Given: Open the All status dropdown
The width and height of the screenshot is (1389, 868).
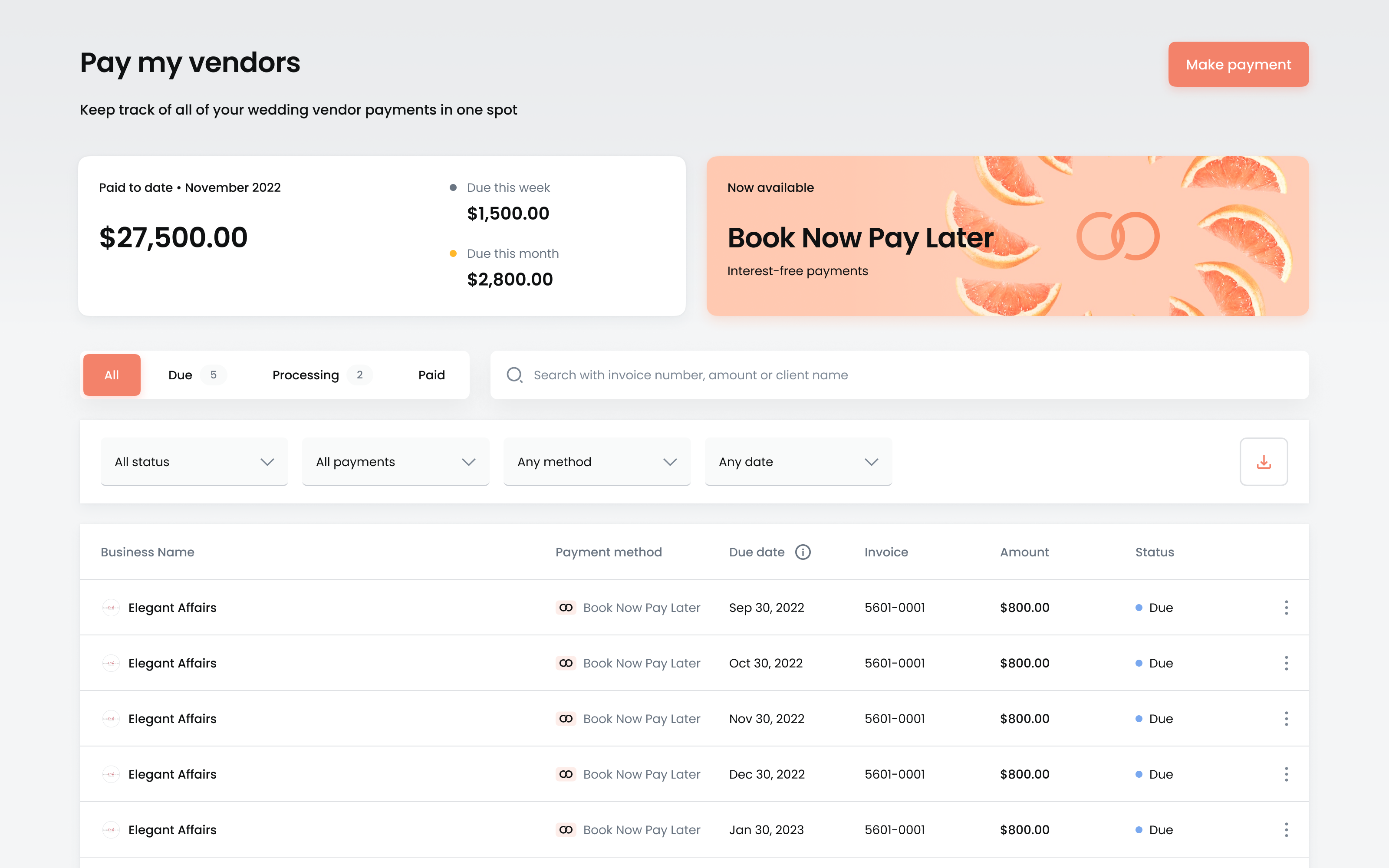Looking at the screenshot, I should click(194, 461).
